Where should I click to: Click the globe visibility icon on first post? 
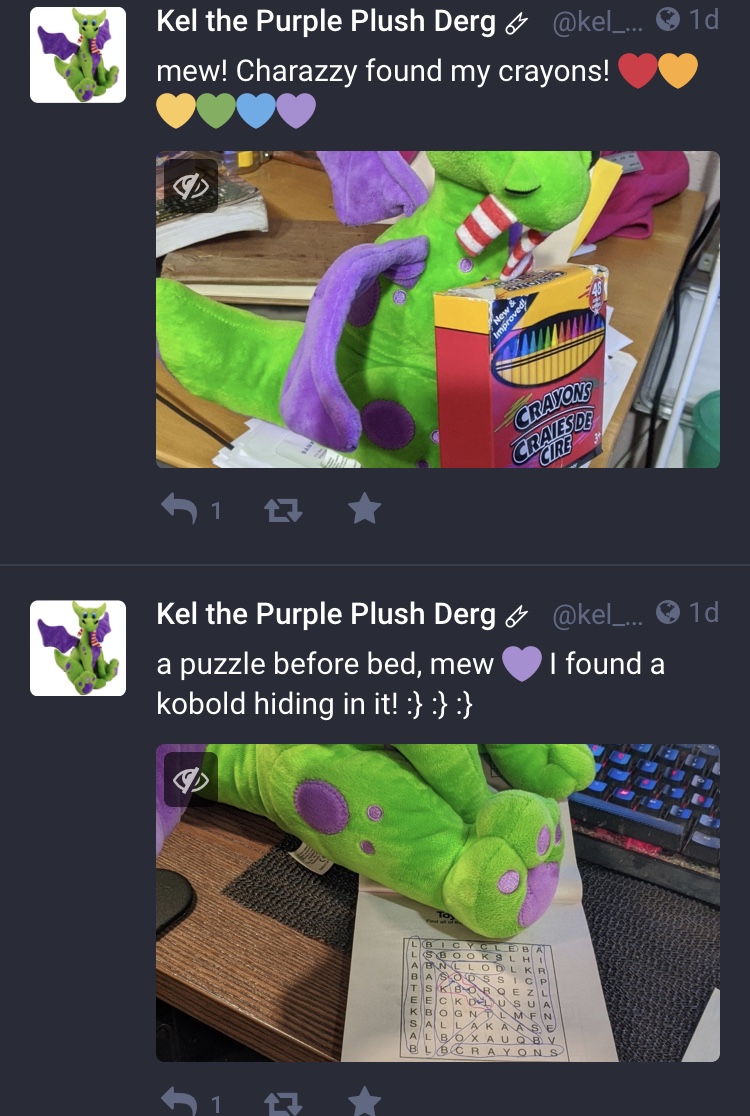coord(667,20)
